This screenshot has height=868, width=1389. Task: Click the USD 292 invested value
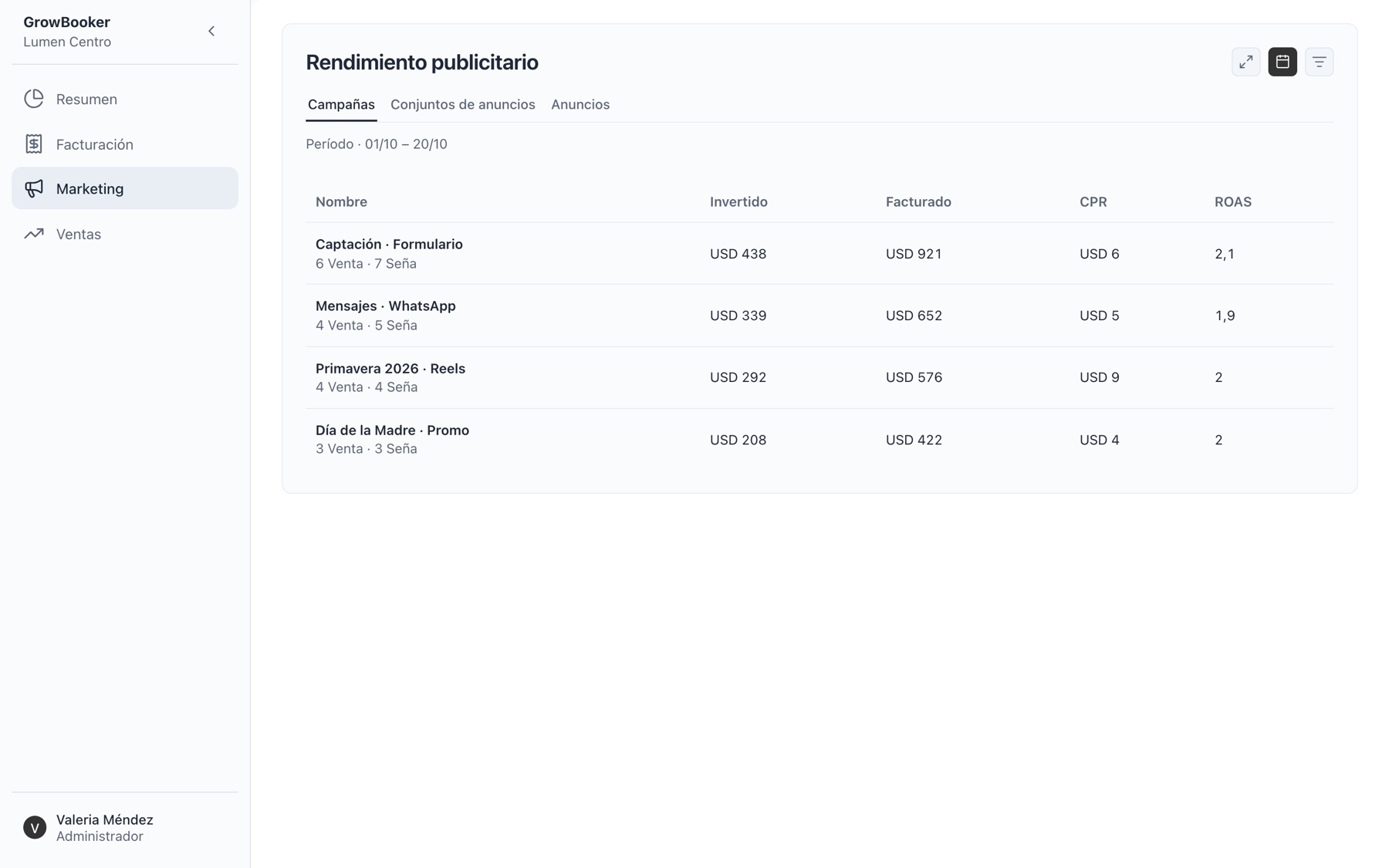738,377
